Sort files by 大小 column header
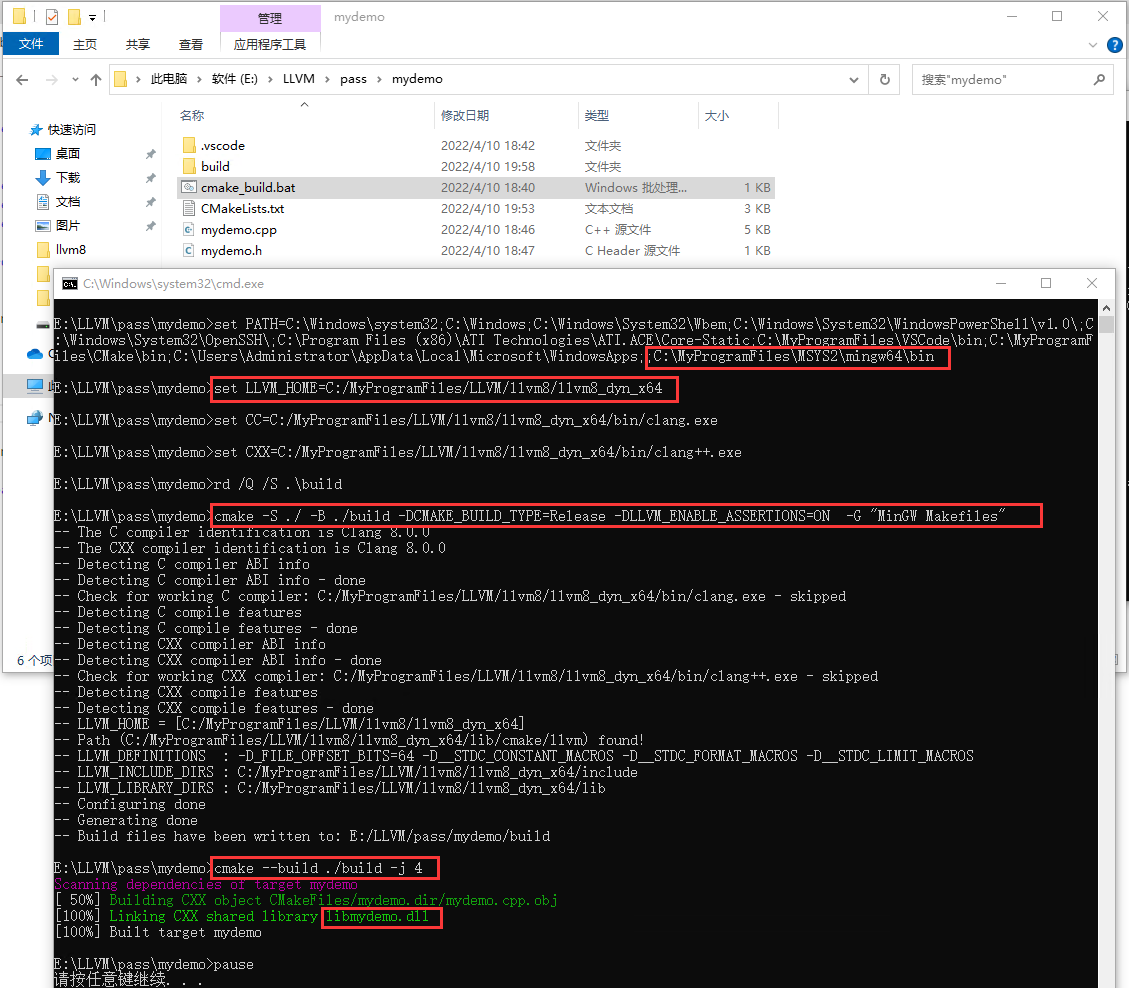 click(x=716, y=115)
